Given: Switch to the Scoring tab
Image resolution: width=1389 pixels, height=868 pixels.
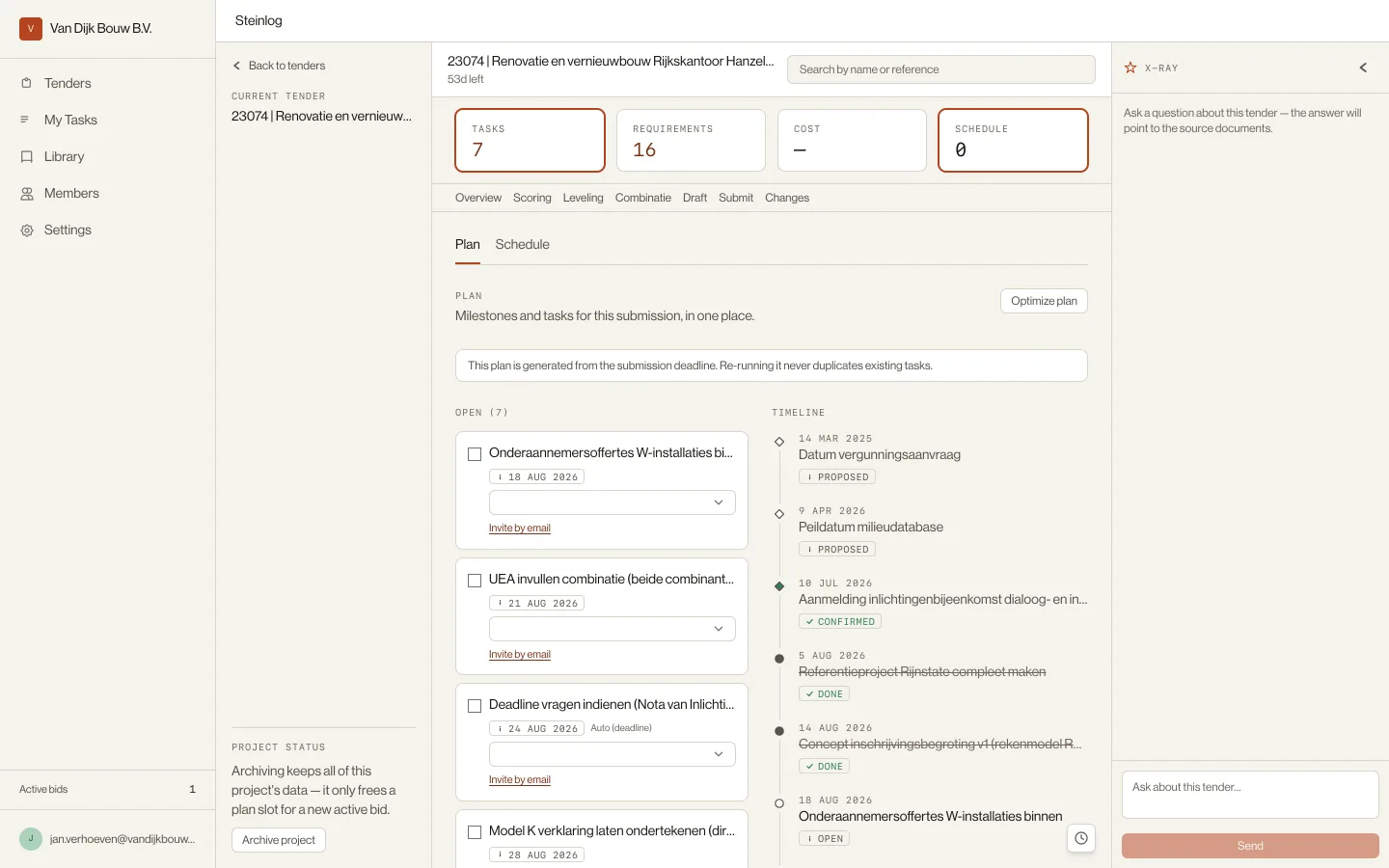Looking at the screenshot, I should click(532, 198).
